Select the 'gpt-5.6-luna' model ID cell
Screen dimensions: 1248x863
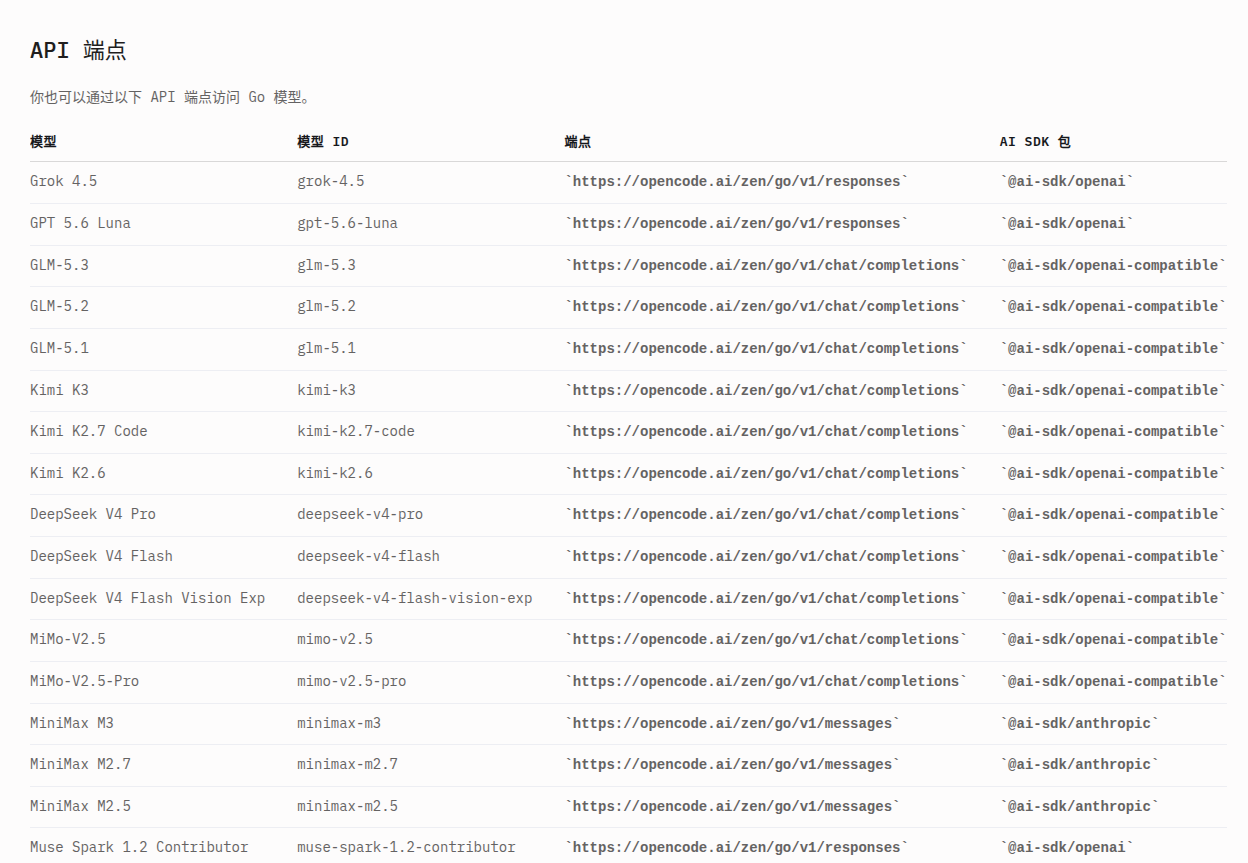click(347, 223)
